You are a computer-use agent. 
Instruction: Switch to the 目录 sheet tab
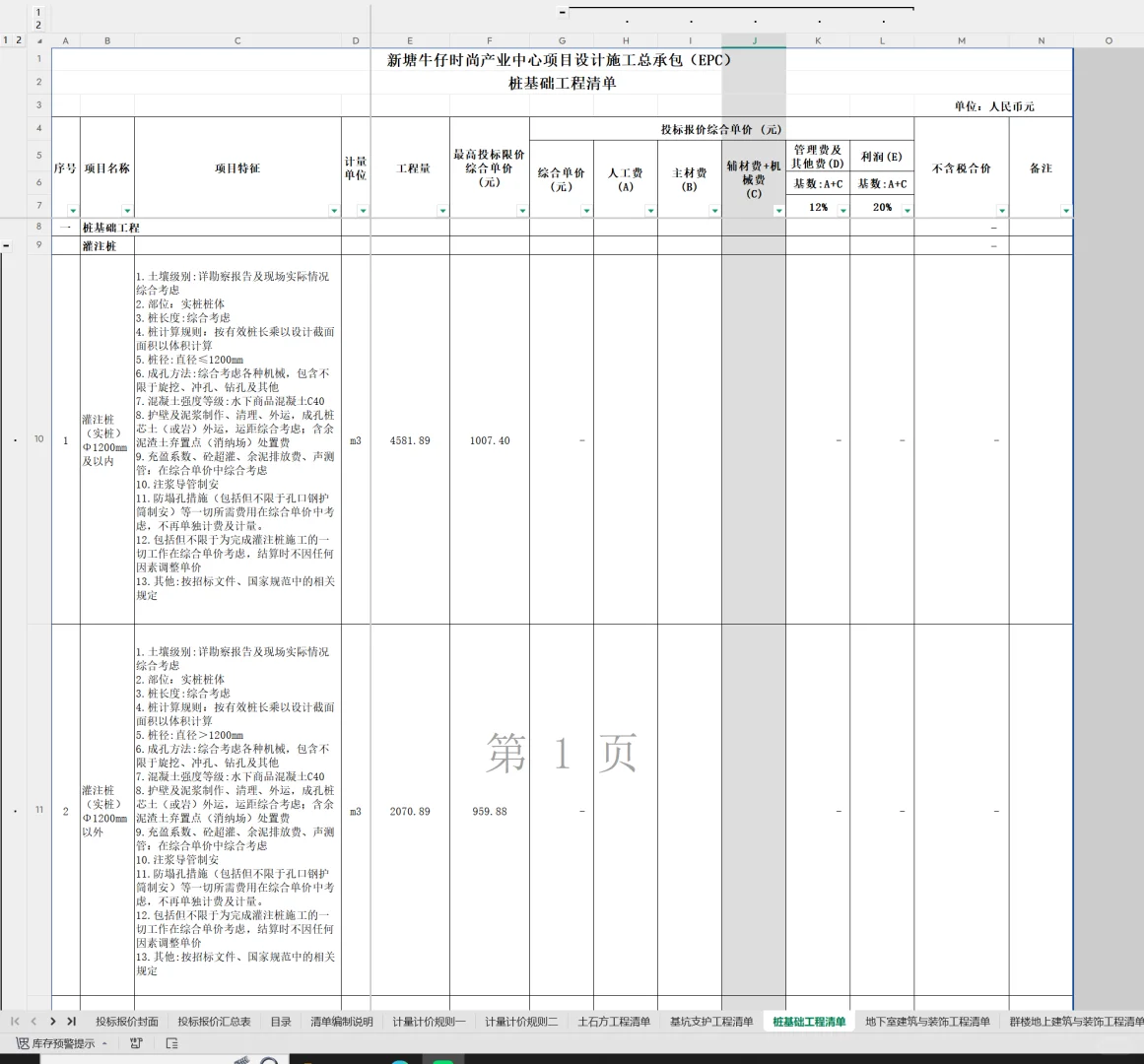click(x=283, y=1022)
